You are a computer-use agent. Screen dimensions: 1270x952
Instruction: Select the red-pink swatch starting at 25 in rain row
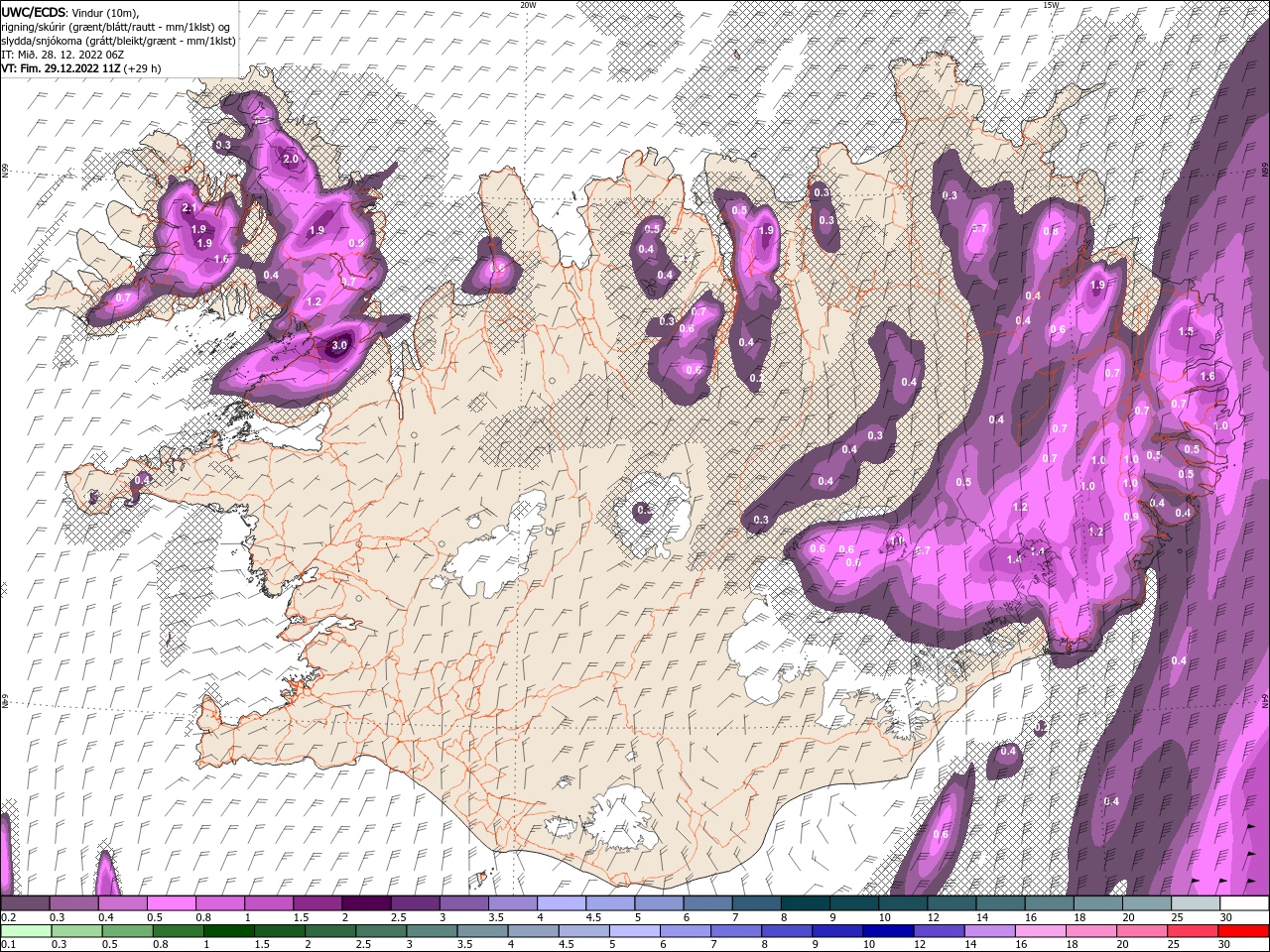(x=1194, y=931)
